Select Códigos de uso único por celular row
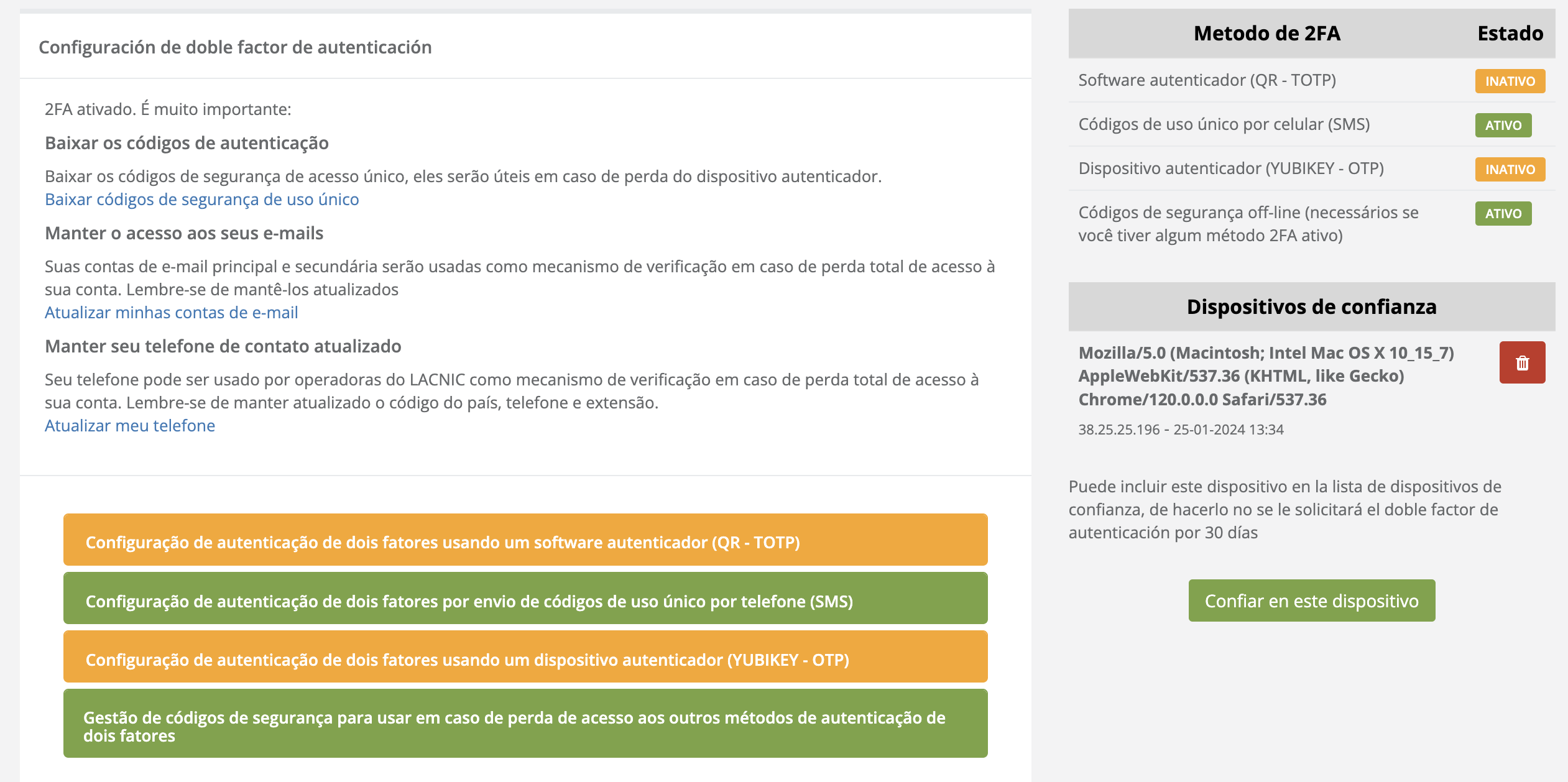Viewport: 1568px width, 782px height. (1224, 124)
